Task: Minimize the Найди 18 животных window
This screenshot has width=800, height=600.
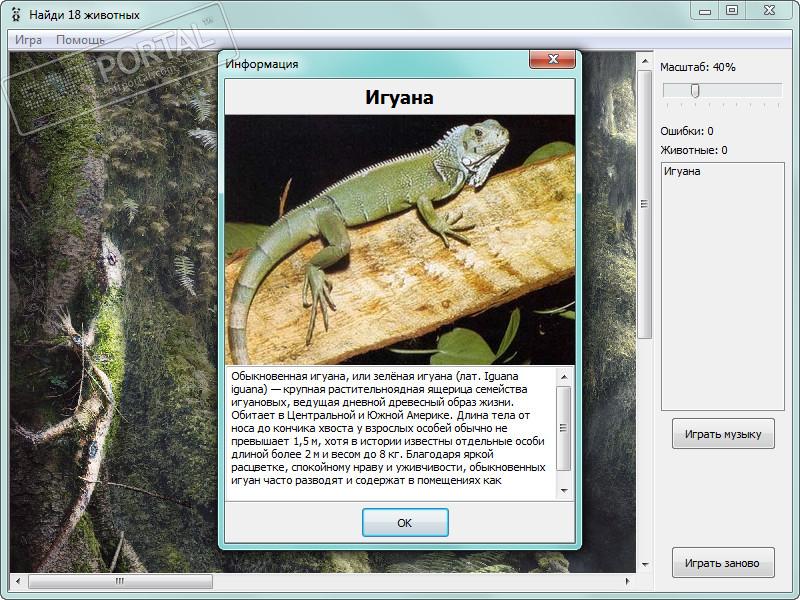Action: [705, 11]
